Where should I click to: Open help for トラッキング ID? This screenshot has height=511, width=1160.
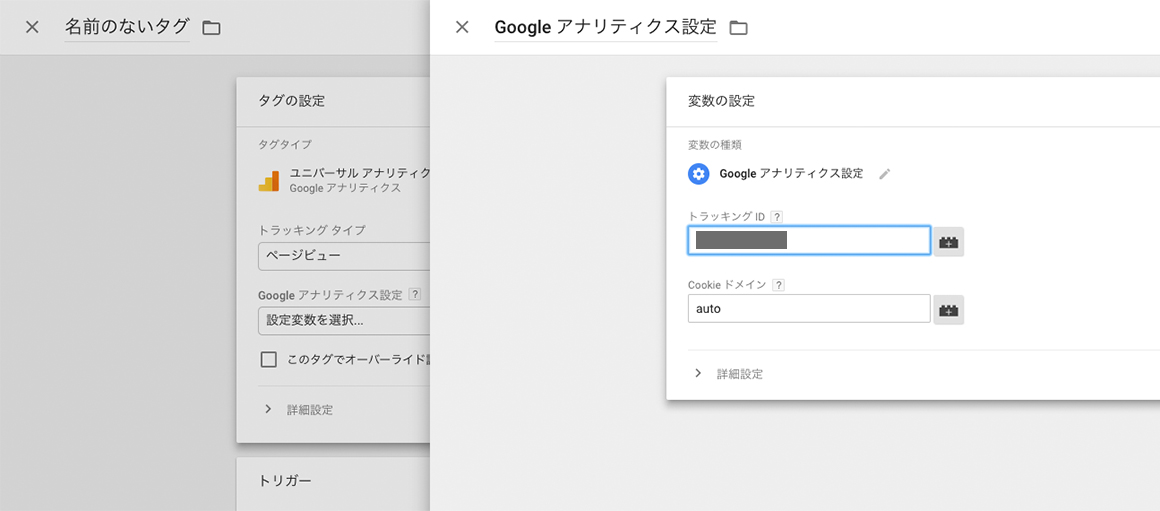777,217
